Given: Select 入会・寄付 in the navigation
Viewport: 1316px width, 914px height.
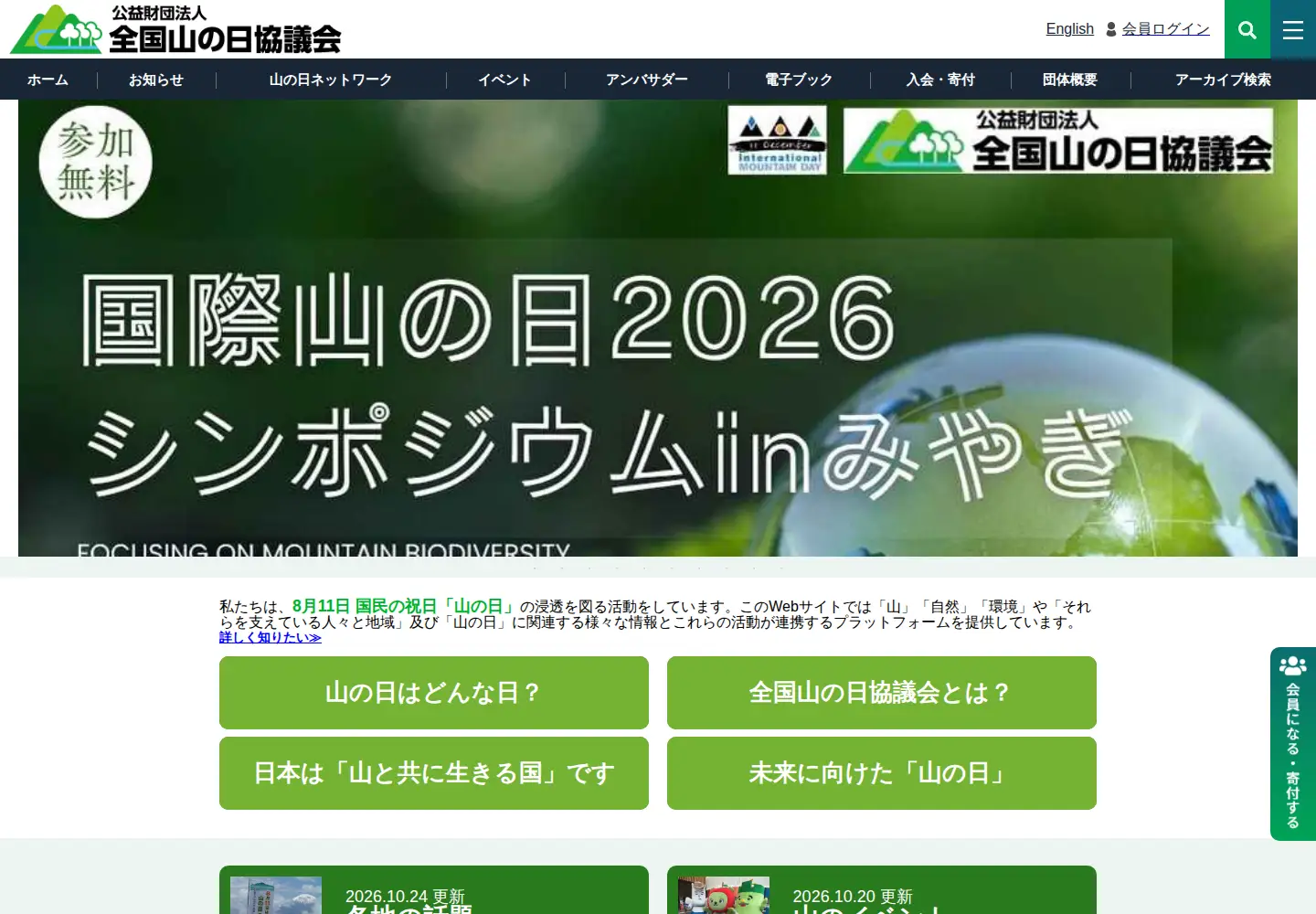Looking at the screenshot, I should coord(940,80).
